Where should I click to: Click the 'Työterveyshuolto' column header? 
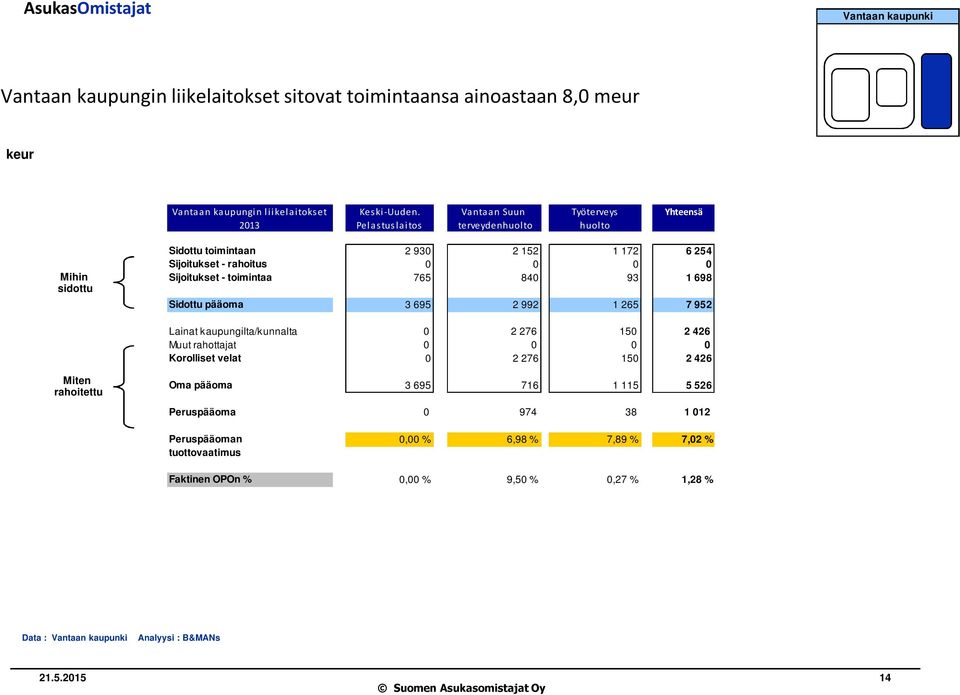coord(594,218)
